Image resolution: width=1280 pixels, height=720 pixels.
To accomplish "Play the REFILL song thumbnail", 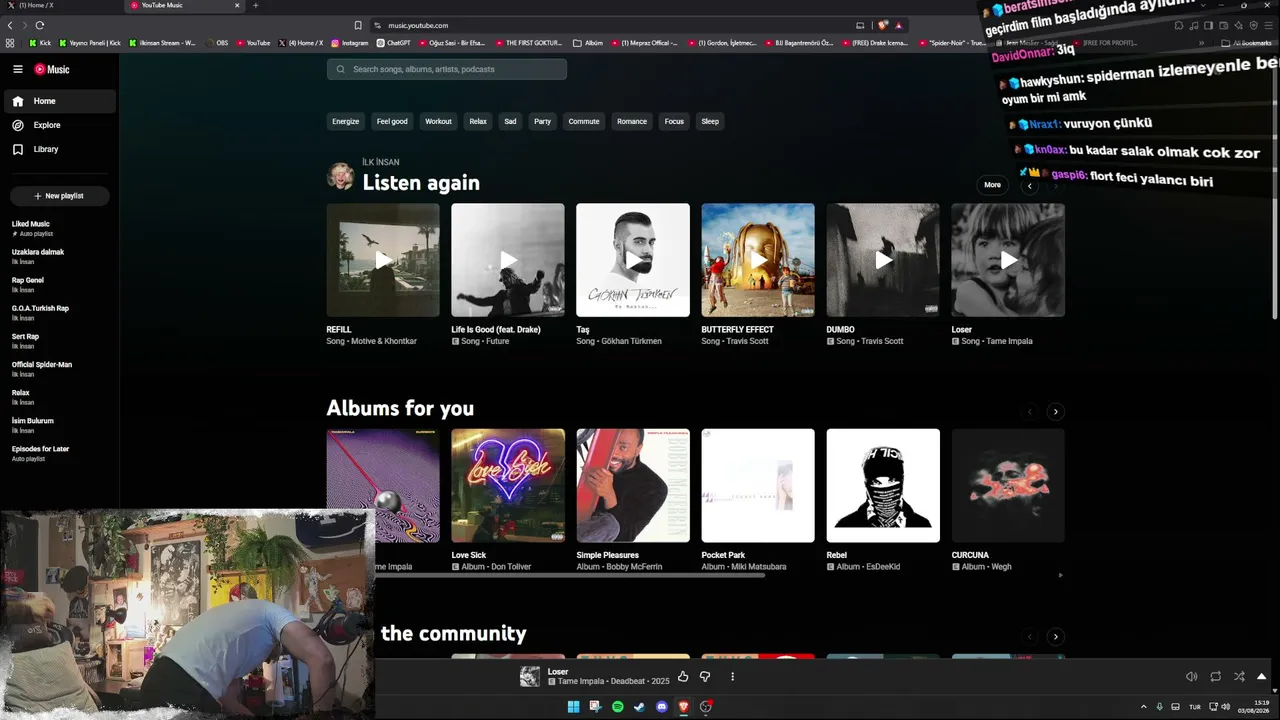I will pos(383,260).
